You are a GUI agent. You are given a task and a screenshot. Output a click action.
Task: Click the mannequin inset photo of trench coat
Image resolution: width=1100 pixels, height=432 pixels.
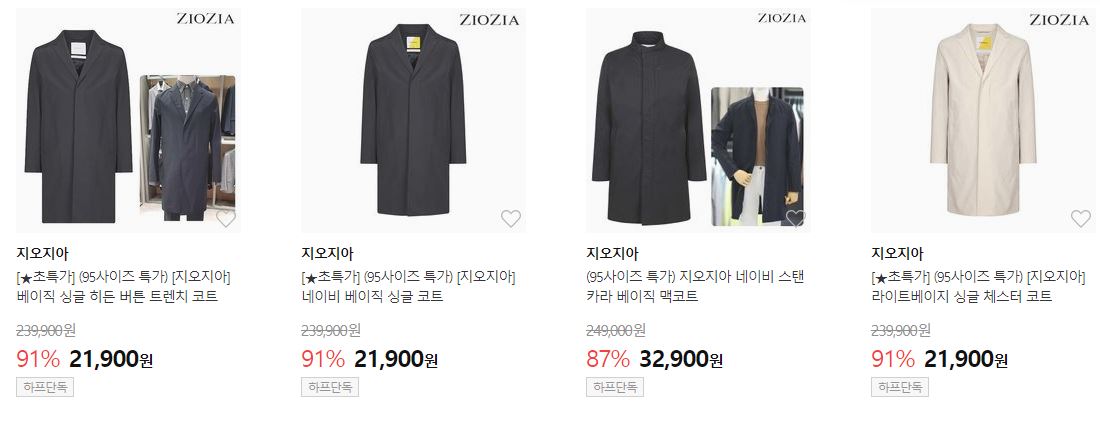[187, 148]
